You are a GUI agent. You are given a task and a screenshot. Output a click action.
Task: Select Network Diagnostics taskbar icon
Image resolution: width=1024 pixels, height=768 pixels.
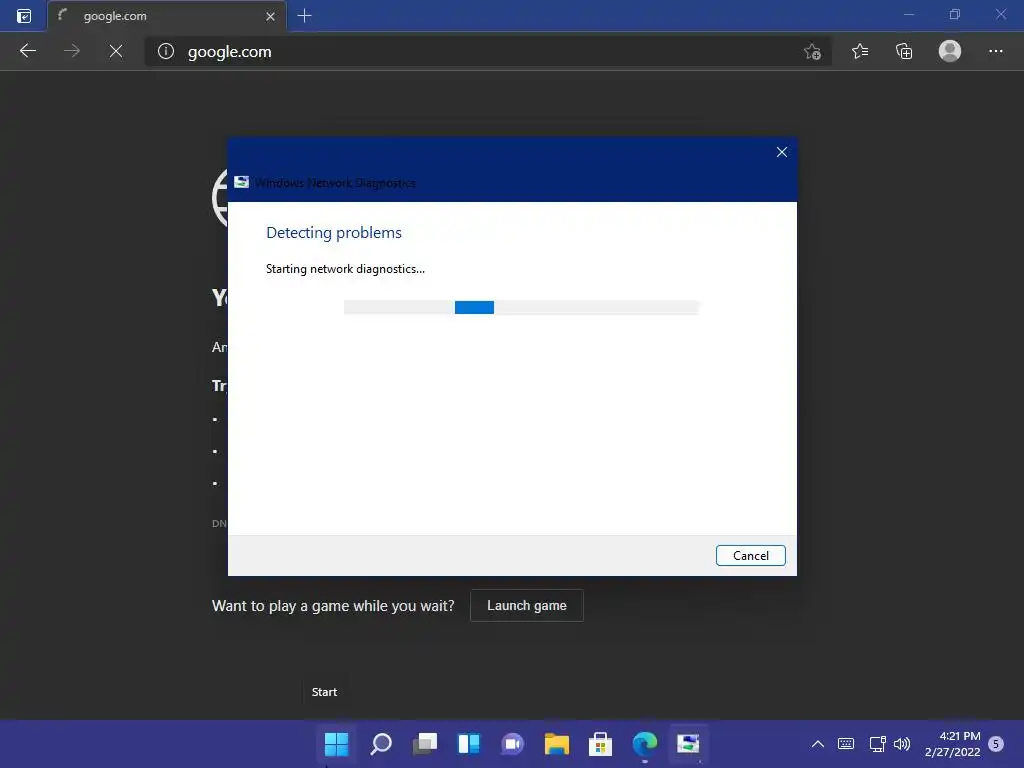coord(688,743)
